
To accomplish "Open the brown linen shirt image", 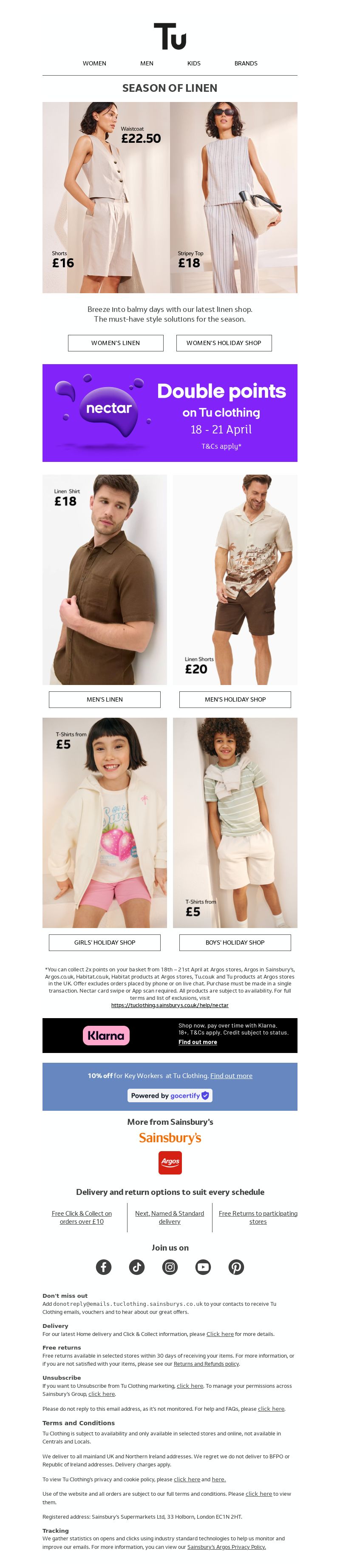I will coord(105,580).
